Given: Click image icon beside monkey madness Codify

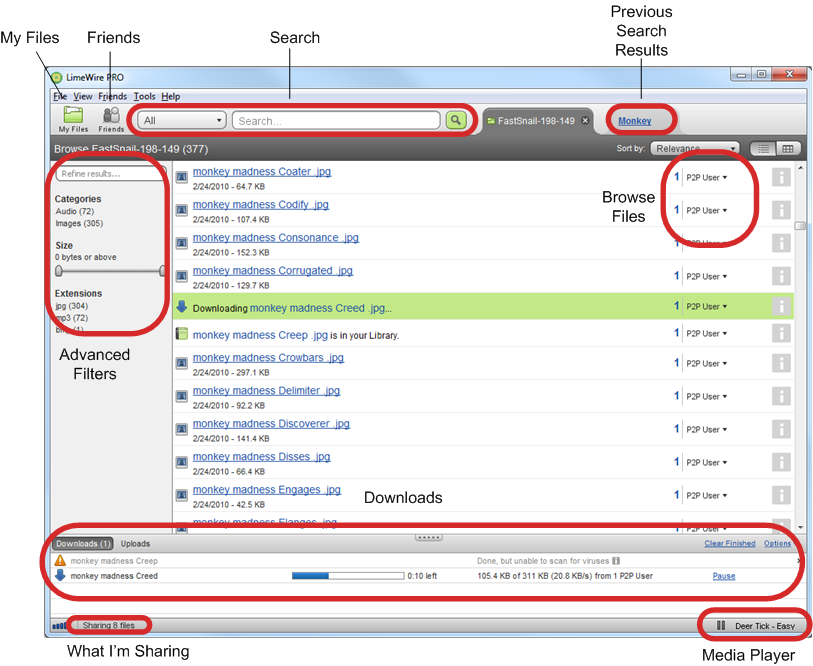Looking at the screenshot, I should (x=181, y=210).
